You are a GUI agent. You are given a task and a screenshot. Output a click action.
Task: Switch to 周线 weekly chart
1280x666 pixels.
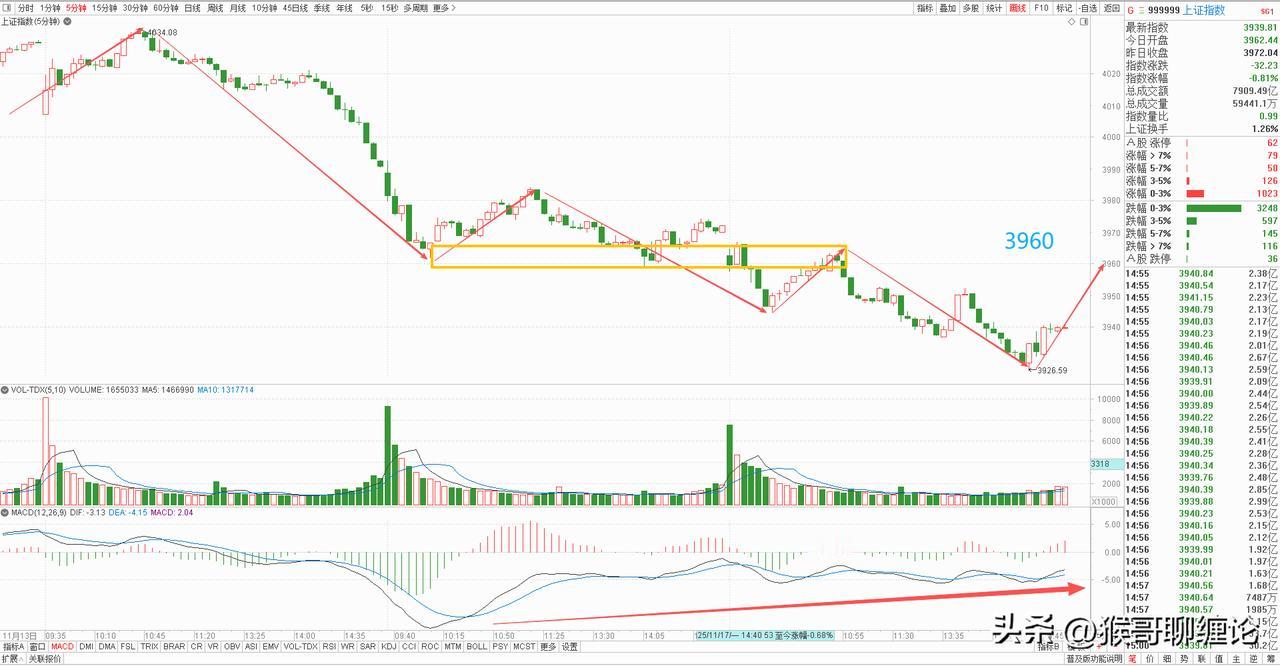[x=215, y=8]
